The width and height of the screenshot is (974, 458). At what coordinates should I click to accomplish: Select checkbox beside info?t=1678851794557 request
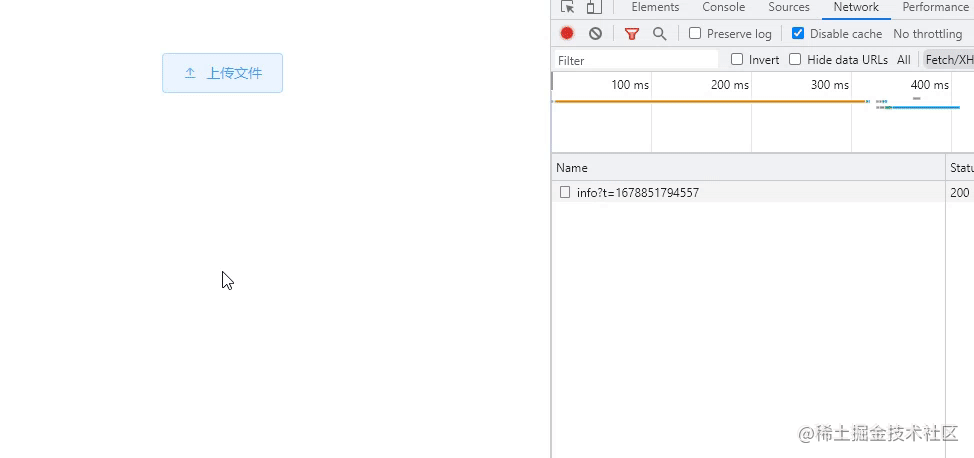pos(565,192)
